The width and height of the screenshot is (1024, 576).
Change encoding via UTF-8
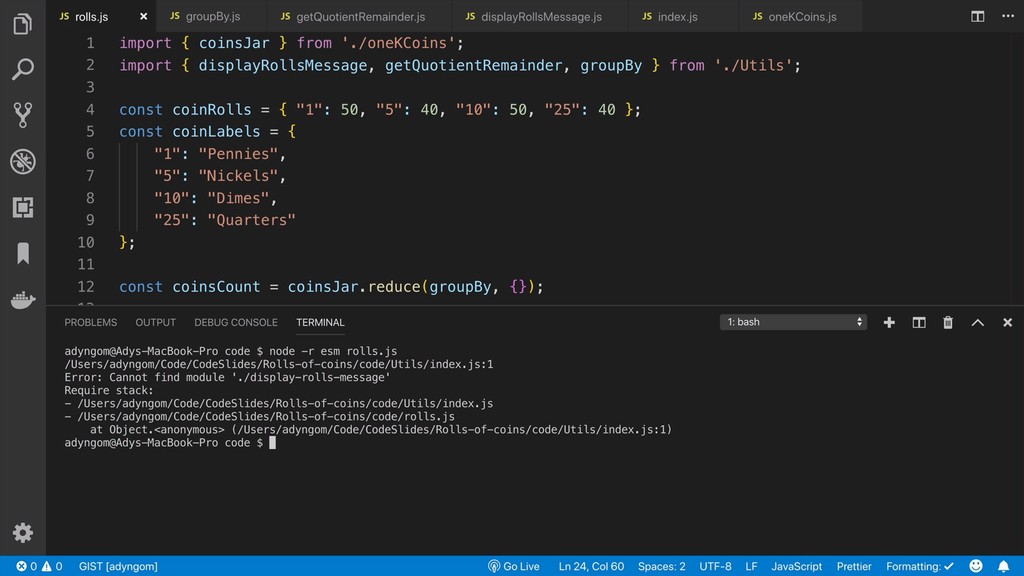point(715,566)
